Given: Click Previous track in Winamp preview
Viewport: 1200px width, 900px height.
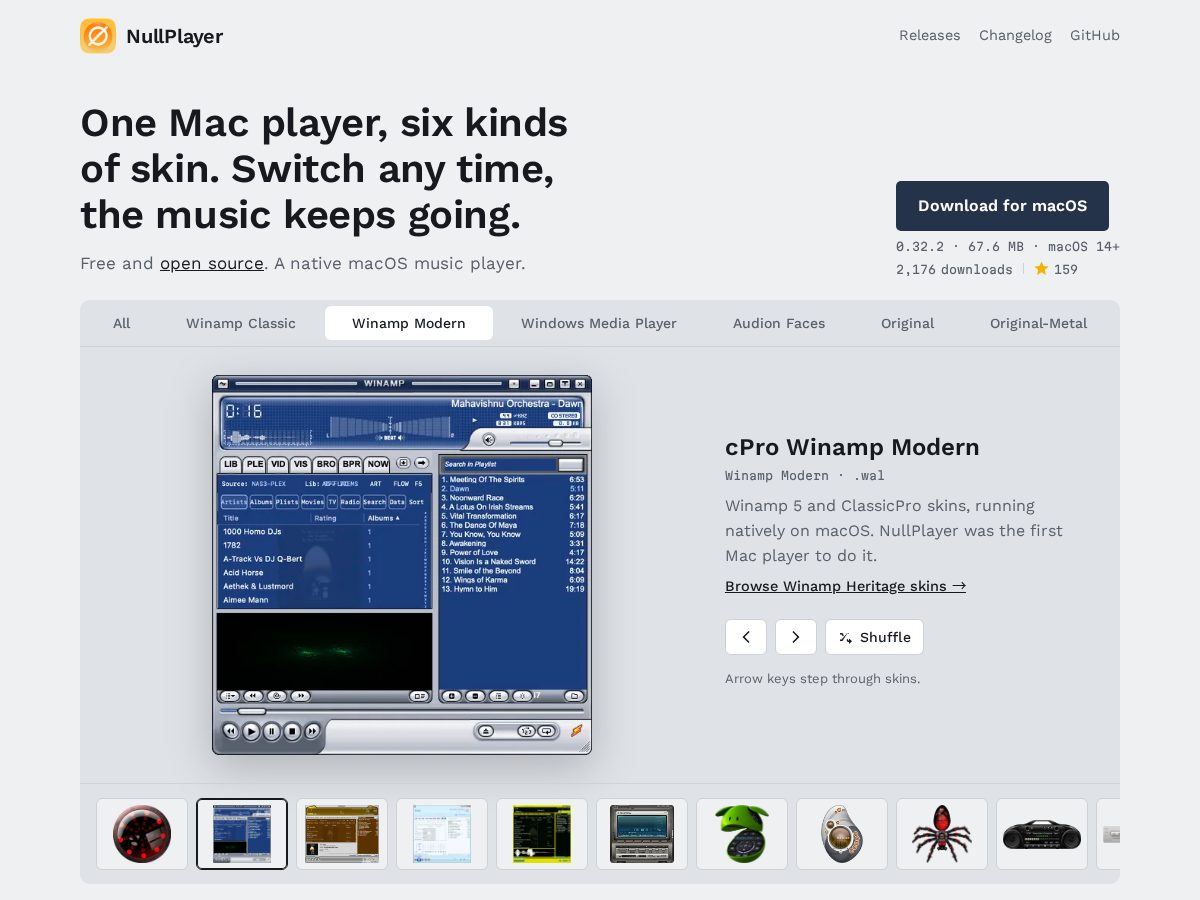Looking at the screenshot, I should coord(230,732).
